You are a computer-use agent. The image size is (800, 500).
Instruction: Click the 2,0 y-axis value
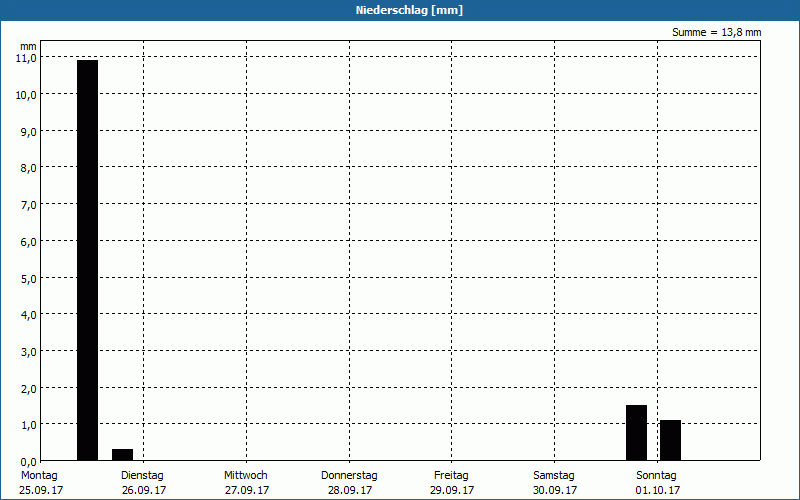(x=28, y=388)
